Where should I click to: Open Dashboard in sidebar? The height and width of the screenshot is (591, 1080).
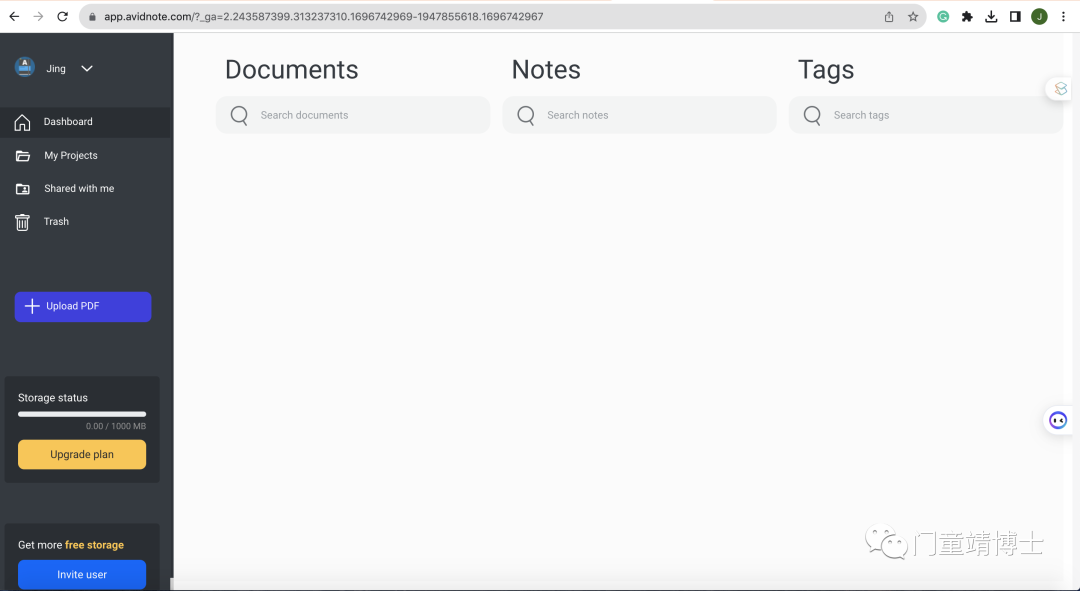[x=85, y=122]
